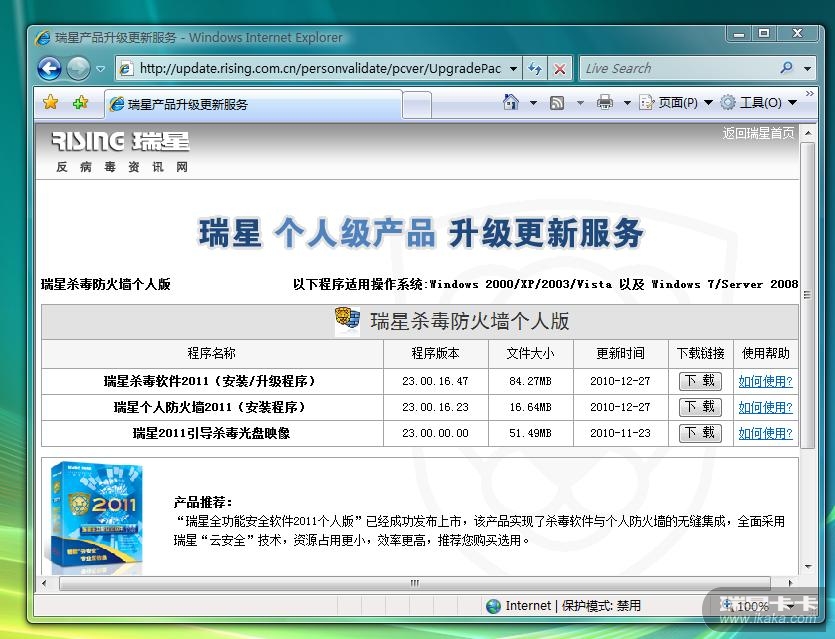Click the page icon in address bar
Screen dimensions: 835x639
[x=126, y=69]
